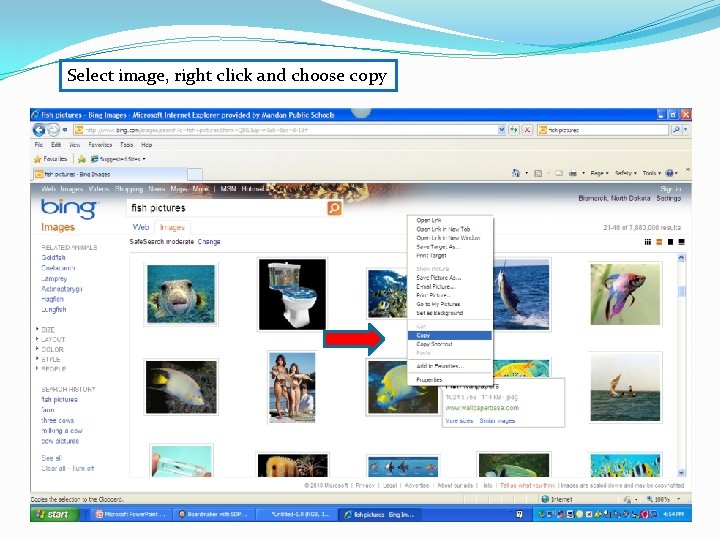The image size is (720, 540).
Task: Choose Set as Background in context menu
Action: [x=450, y=313]
